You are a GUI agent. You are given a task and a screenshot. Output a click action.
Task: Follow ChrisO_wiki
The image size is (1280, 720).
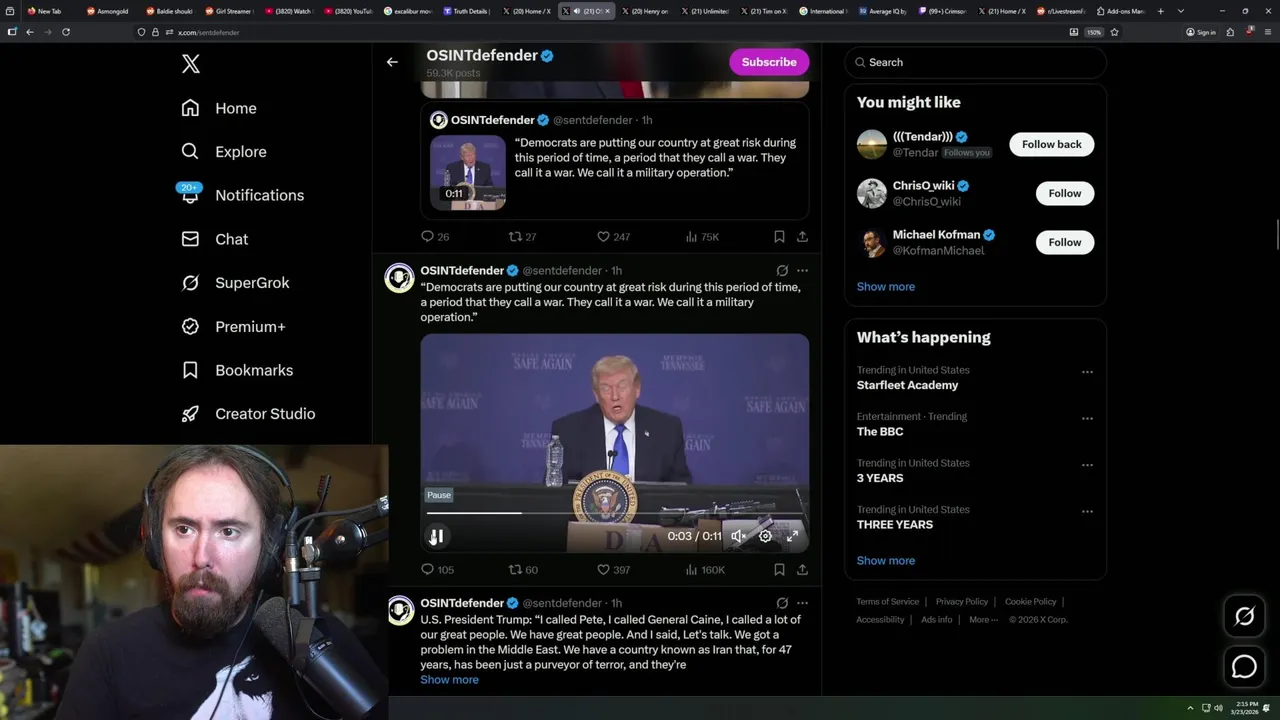(1064, 193)
